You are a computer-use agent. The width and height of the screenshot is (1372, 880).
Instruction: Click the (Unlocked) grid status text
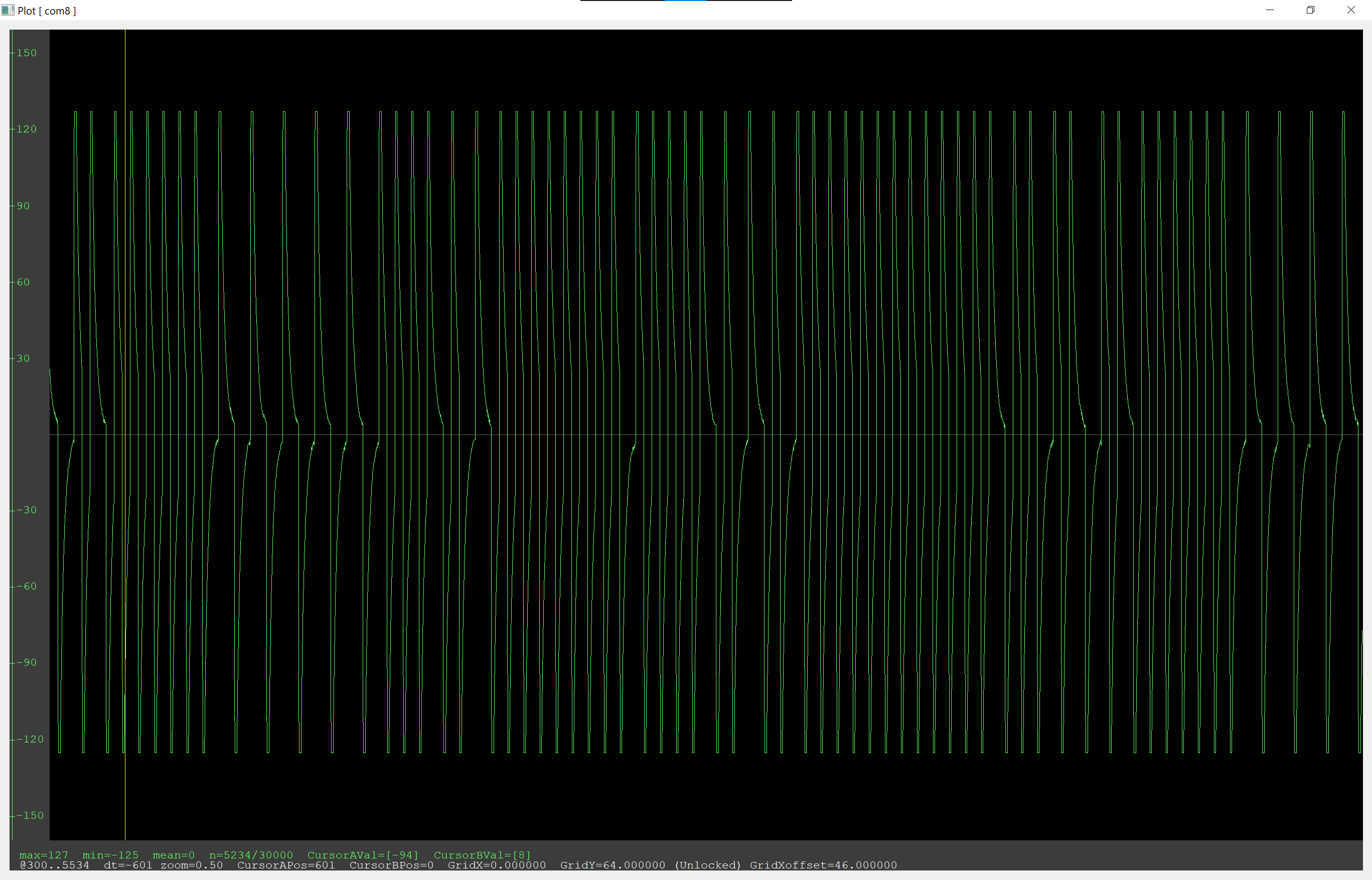tap(708, 865)
